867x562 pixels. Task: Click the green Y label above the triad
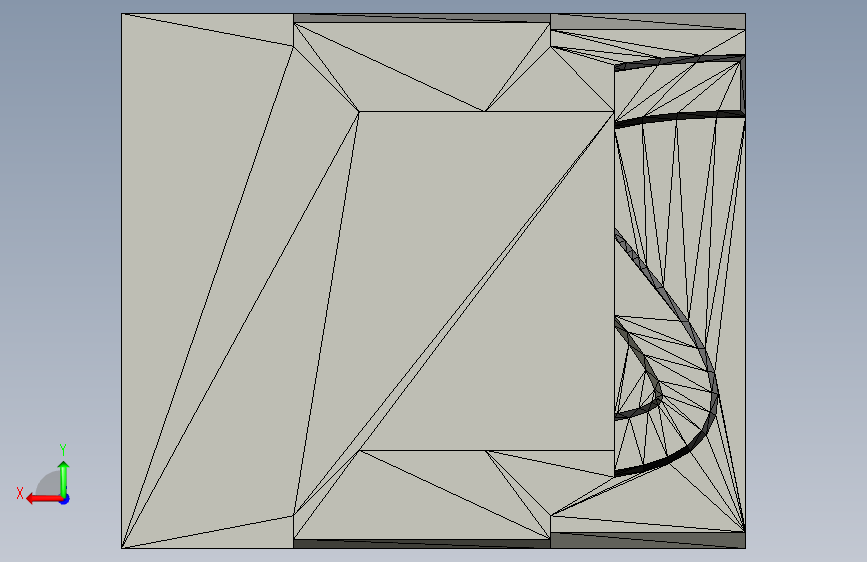(x=63, y=450)
